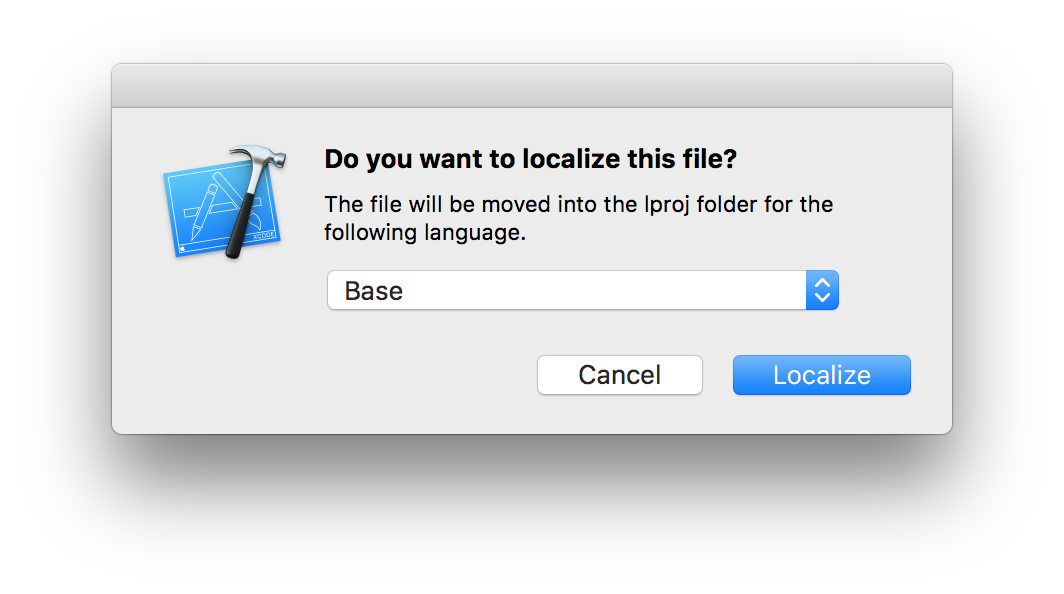Open the Base language dropdown
This screenshot has height=594, width=1064.
click(582, 290)
